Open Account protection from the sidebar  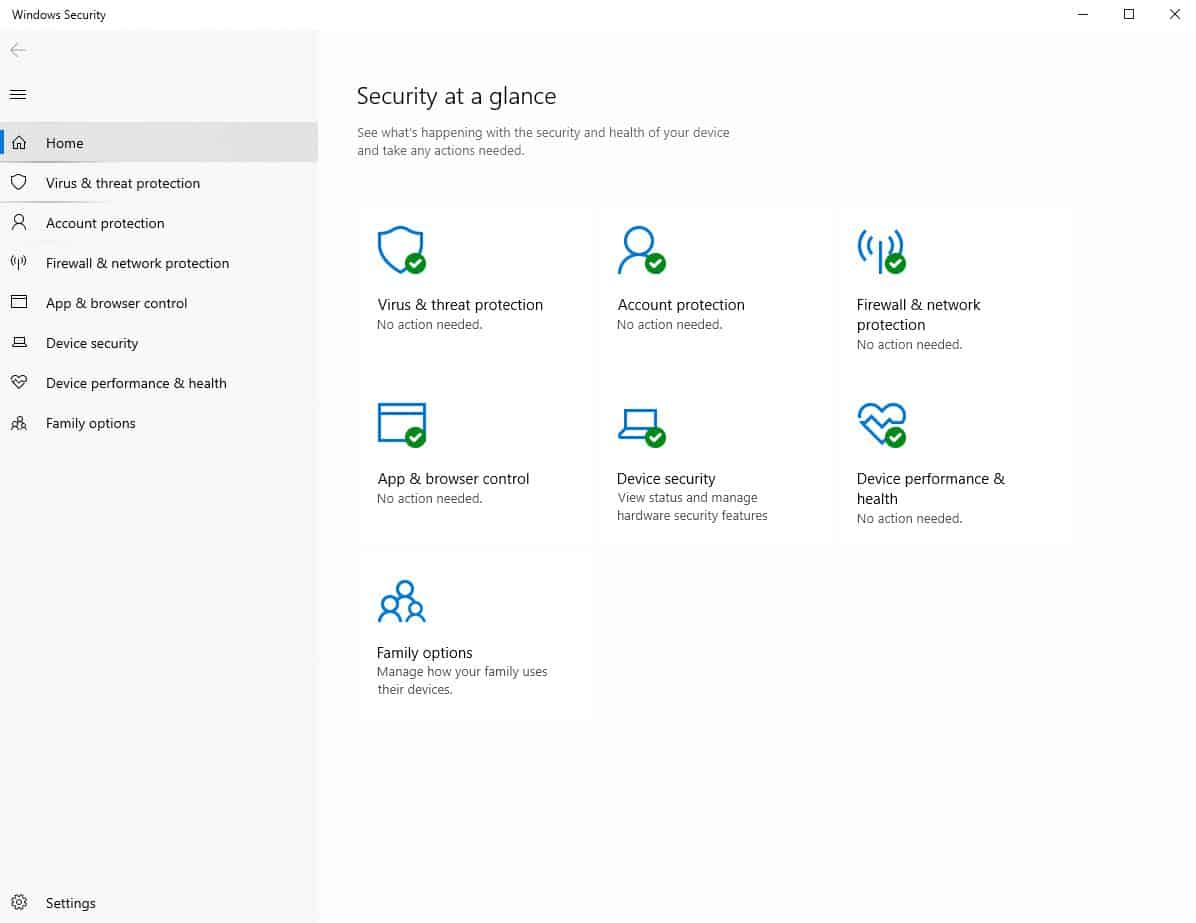[159, 223]
